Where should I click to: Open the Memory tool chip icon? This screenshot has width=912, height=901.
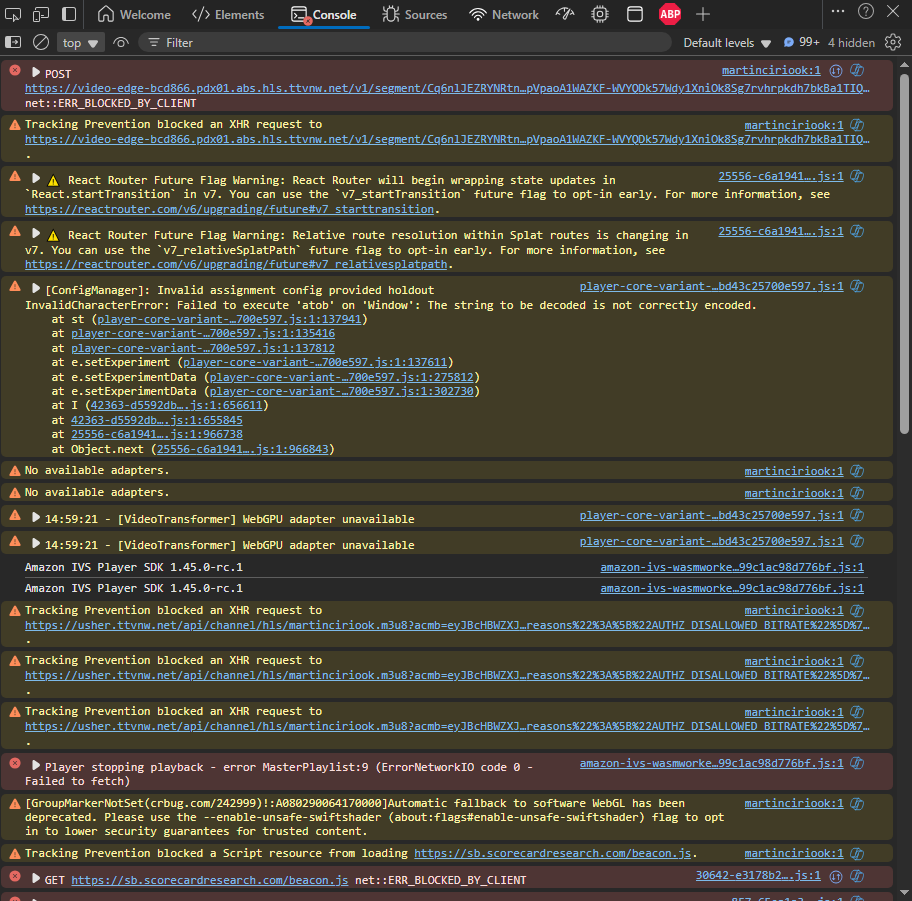pos(600,14)
